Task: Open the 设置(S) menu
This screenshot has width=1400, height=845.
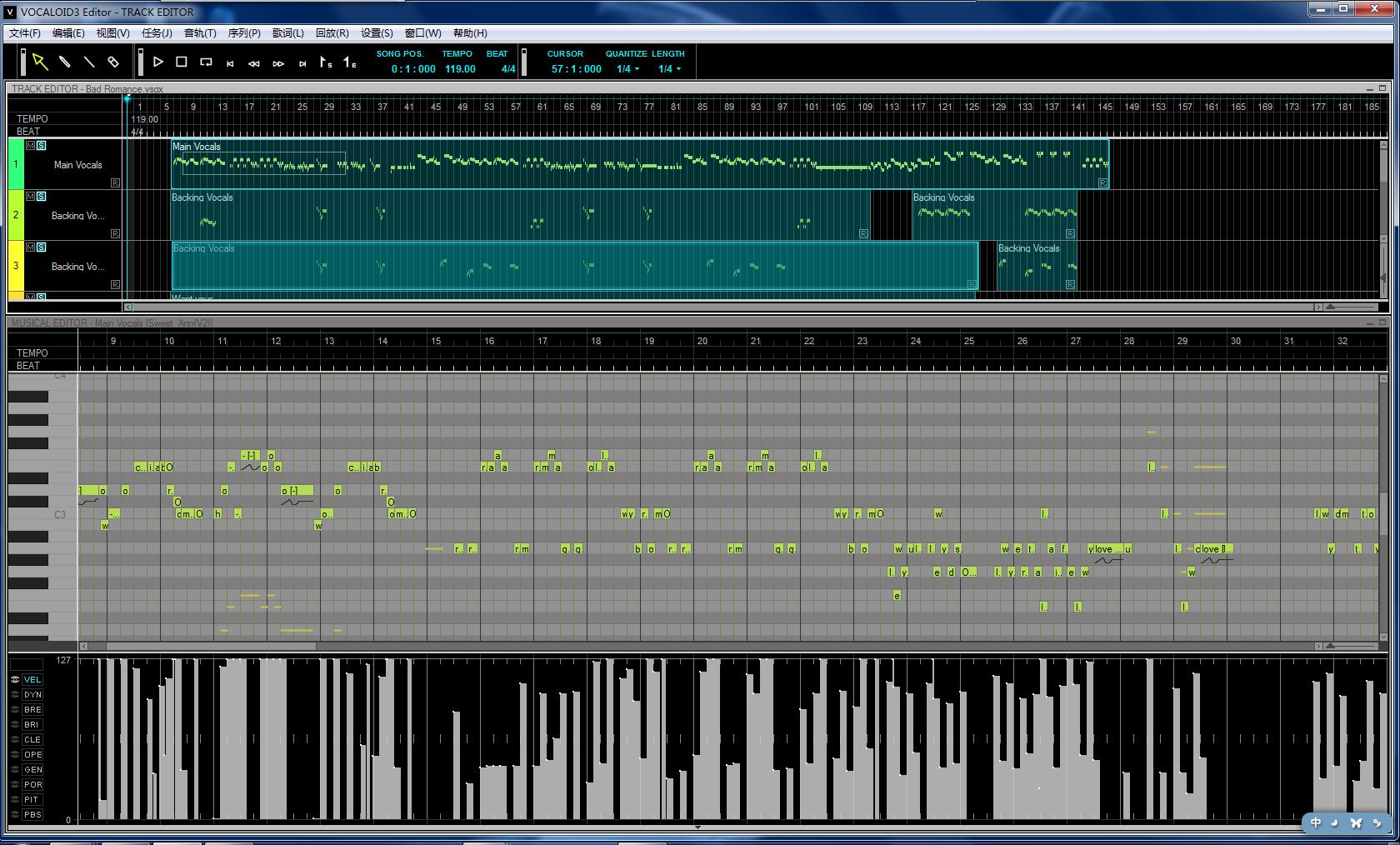Action: click(377, 33)
